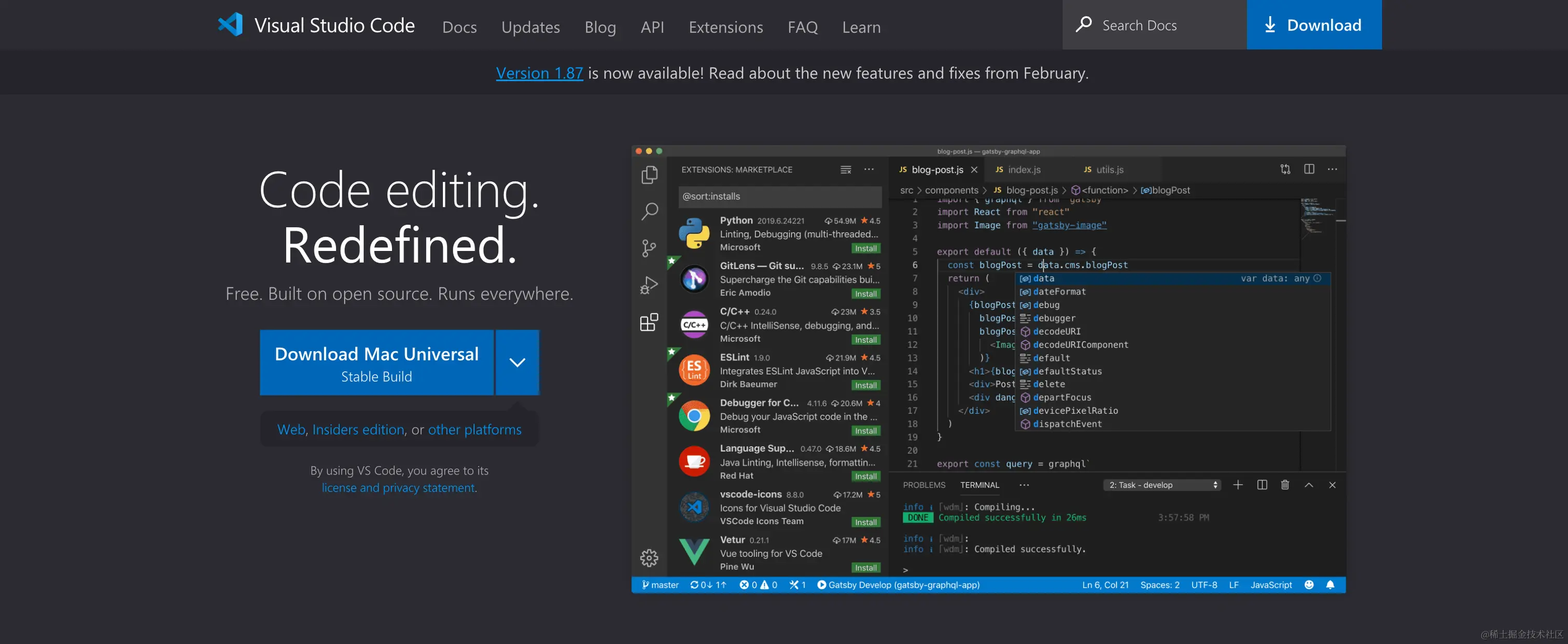
Task: Maximize terminal panel with up chevron
Action: [x=1309, y=485]
